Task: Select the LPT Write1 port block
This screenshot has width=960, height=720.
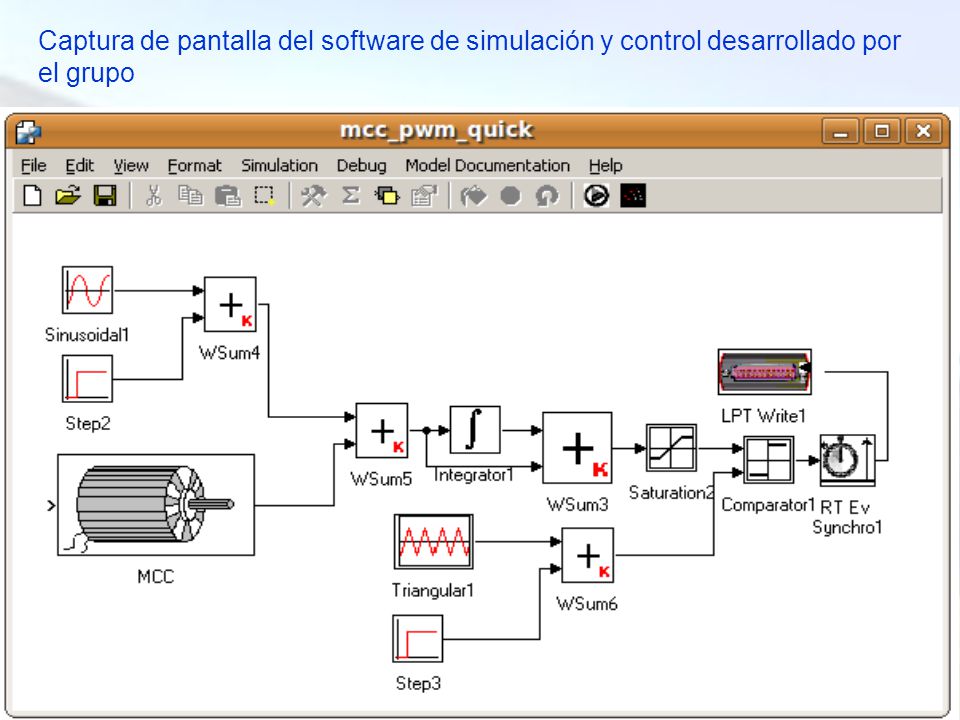Action: pyautogui.click(x=765, y=372)
